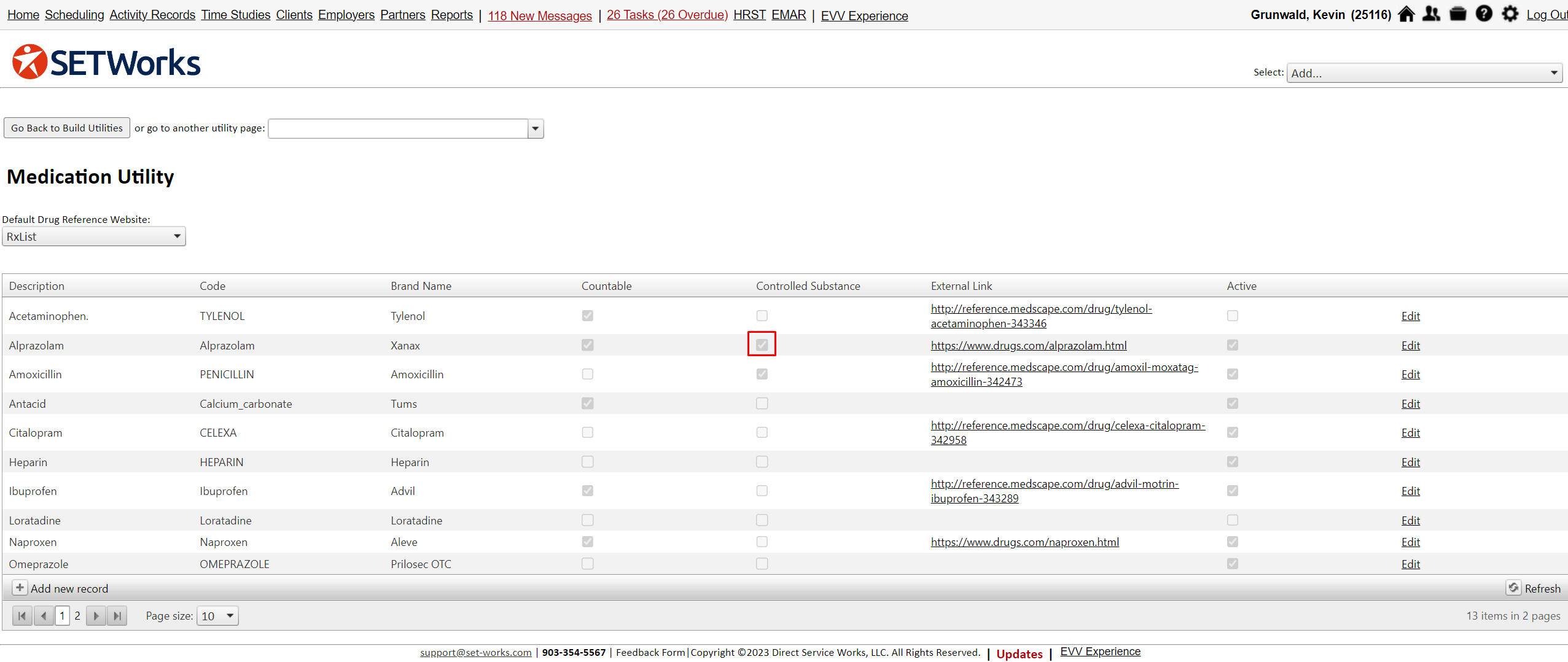
Task: Click support@set-works.com email link
Action: tap(476, 652)
